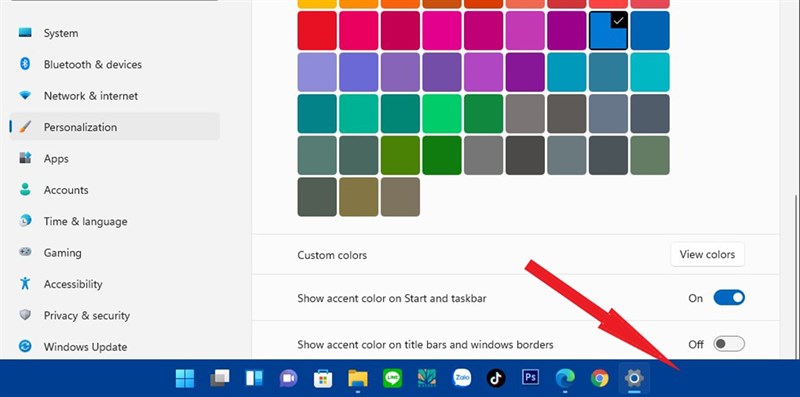
Task: Open the Windows Start menu
Action: point(185,378)
